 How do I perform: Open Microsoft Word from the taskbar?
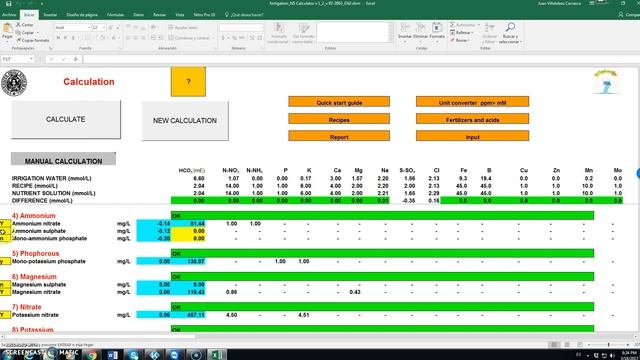tap(112, 355)
